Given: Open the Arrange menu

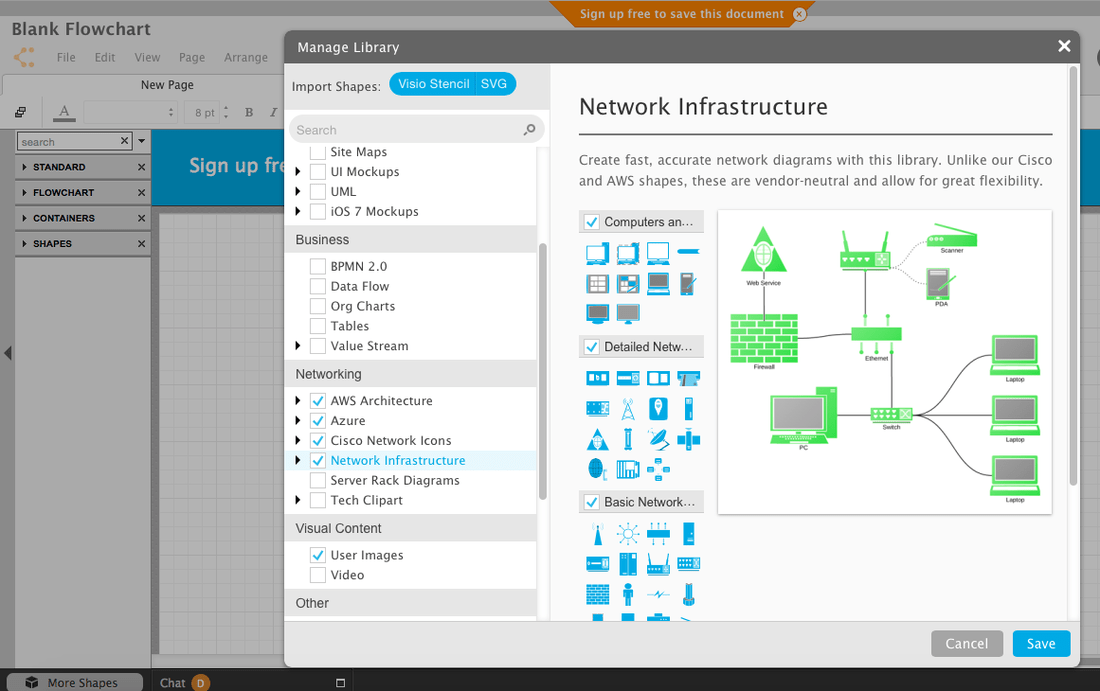Looking at the screenshot, I should click(x=246, y=58).
